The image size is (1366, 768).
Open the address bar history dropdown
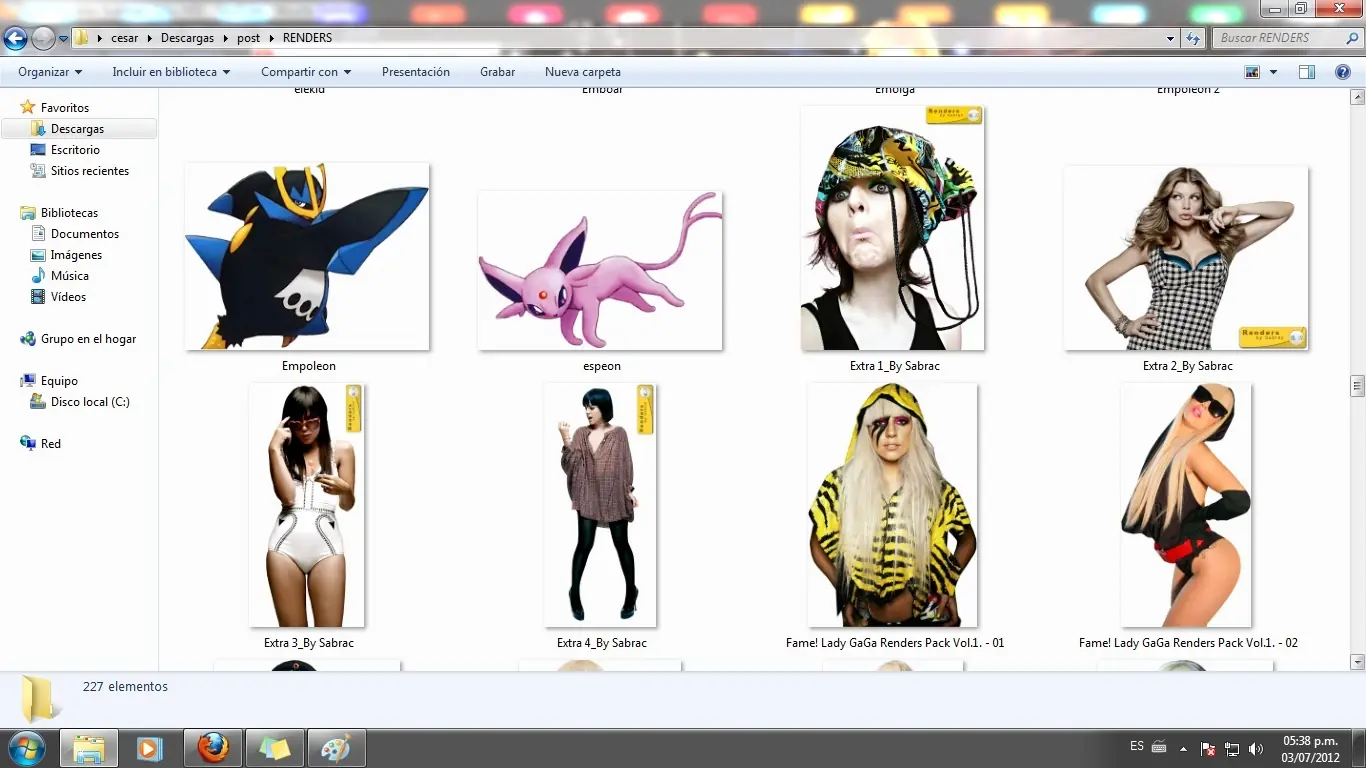click(x=1171, y=38)
